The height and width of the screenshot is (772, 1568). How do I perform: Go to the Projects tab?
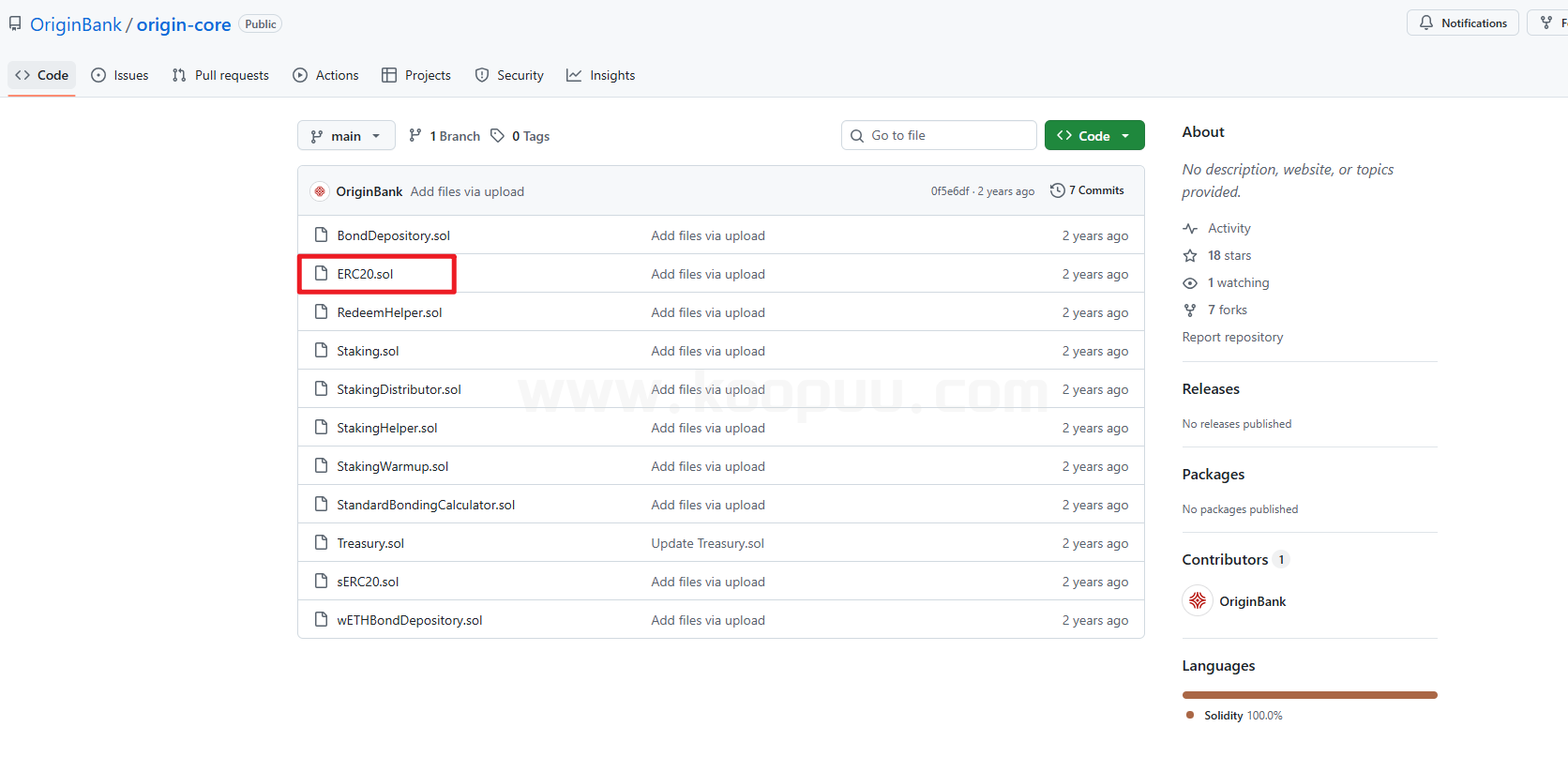[x=416, y=75]
